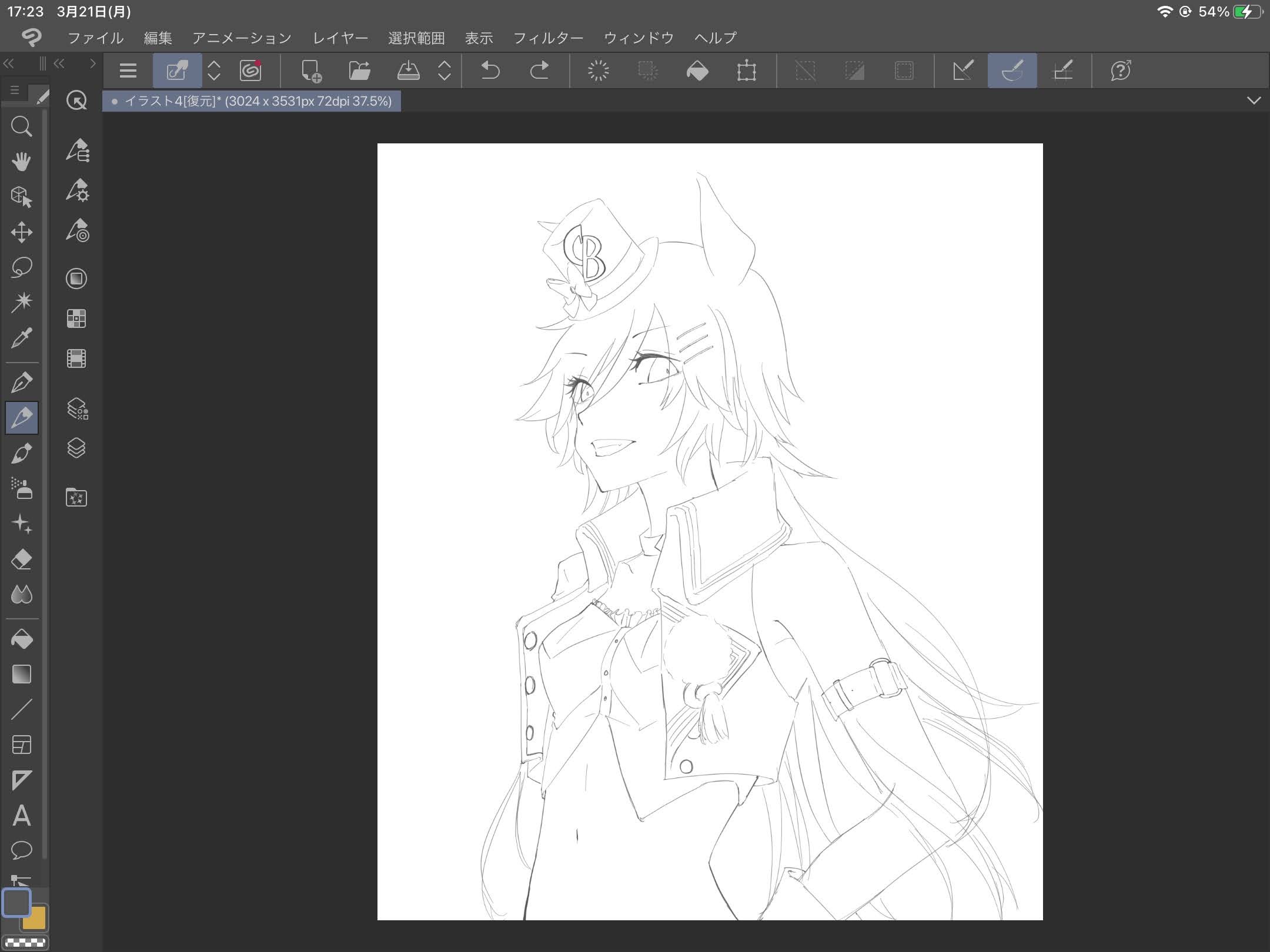This screenshot has height=952, width=1270.
Task: Open the レイヤー menu
Action: click(340, 38)
